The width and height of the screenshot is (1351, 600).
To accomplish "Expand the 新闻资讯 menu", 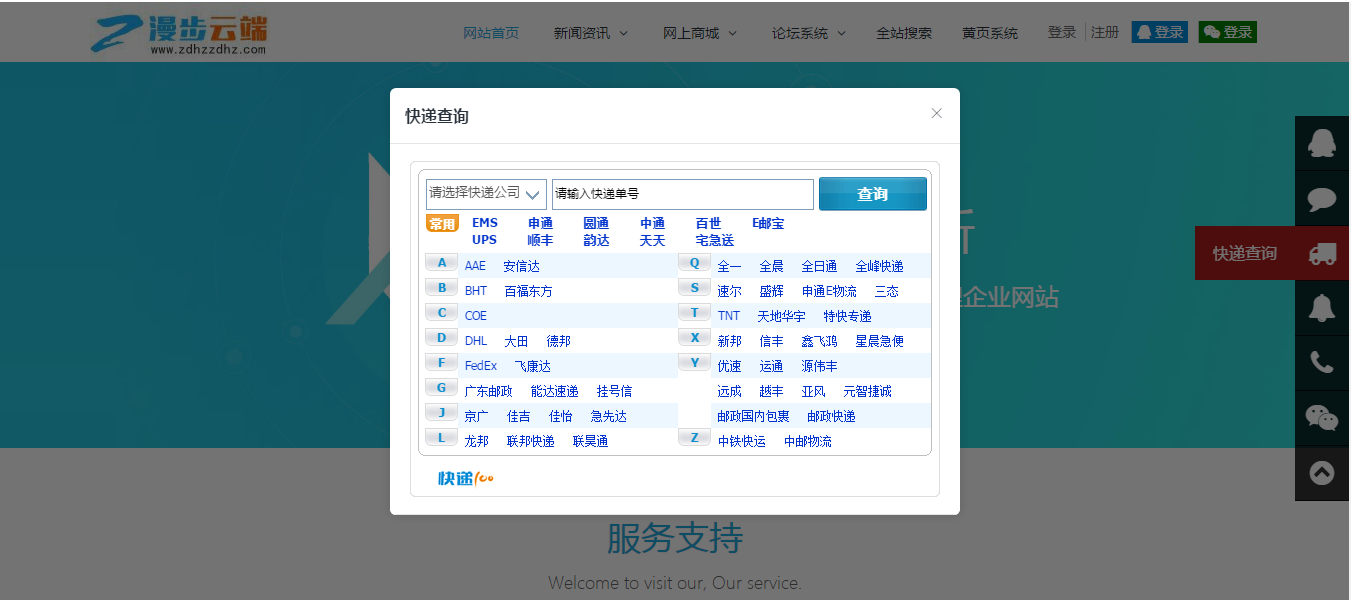I will point(590,33).
